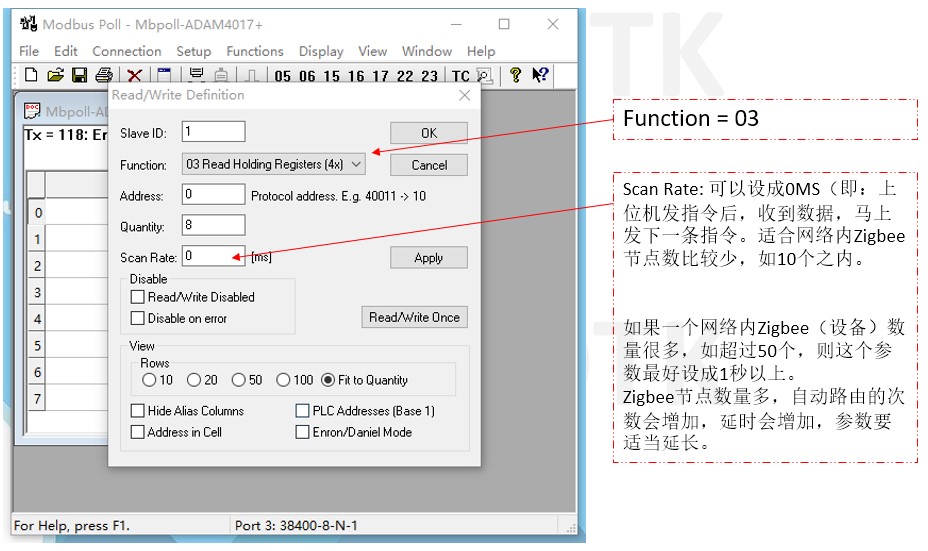The height and width of the screenshot is (551, 928).
Task: Select row header 7 in Mbpoll grid
Action: [x=37, y=398]
